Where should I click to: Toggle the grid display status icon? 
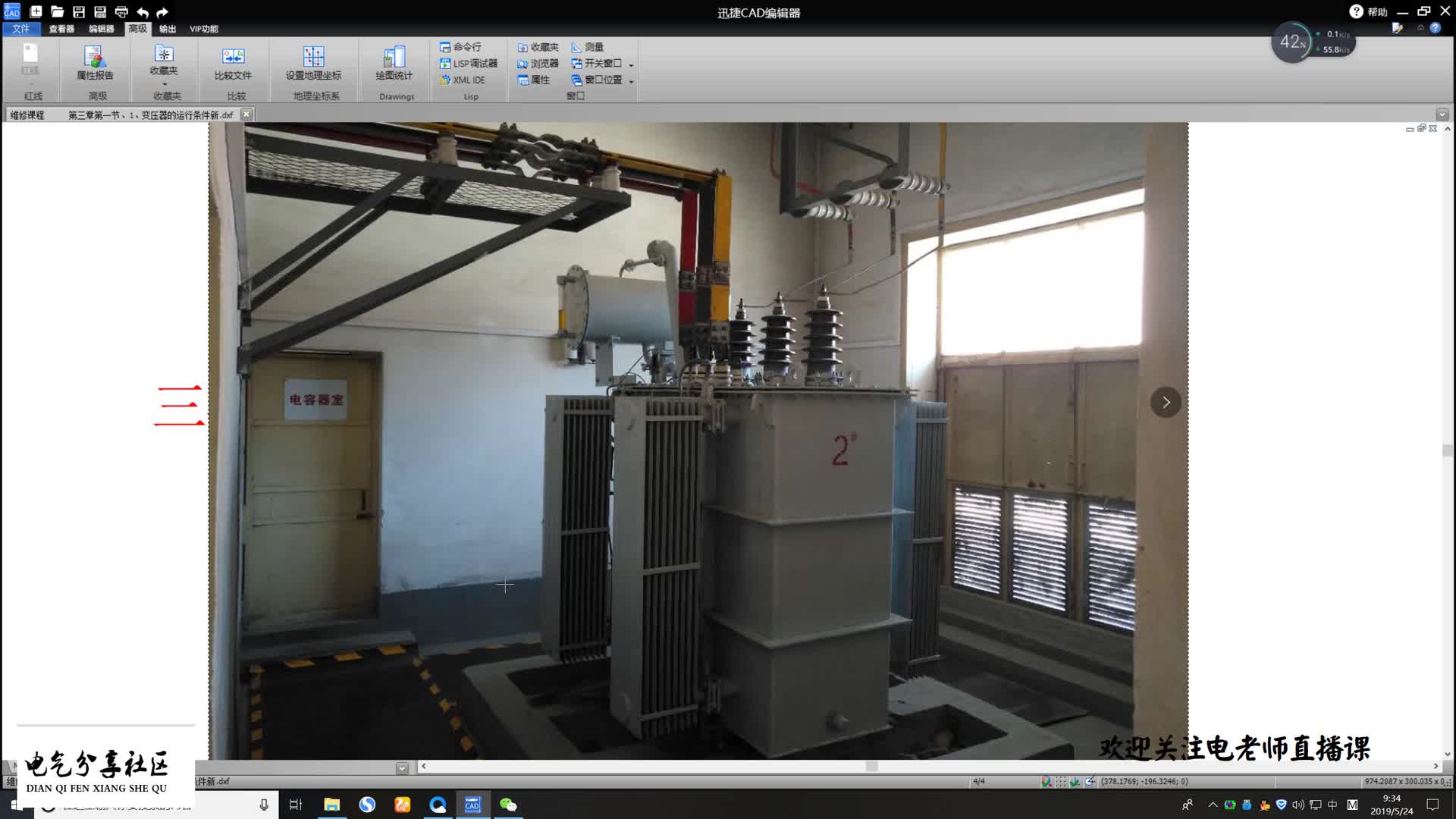[x=1061, y=782]
